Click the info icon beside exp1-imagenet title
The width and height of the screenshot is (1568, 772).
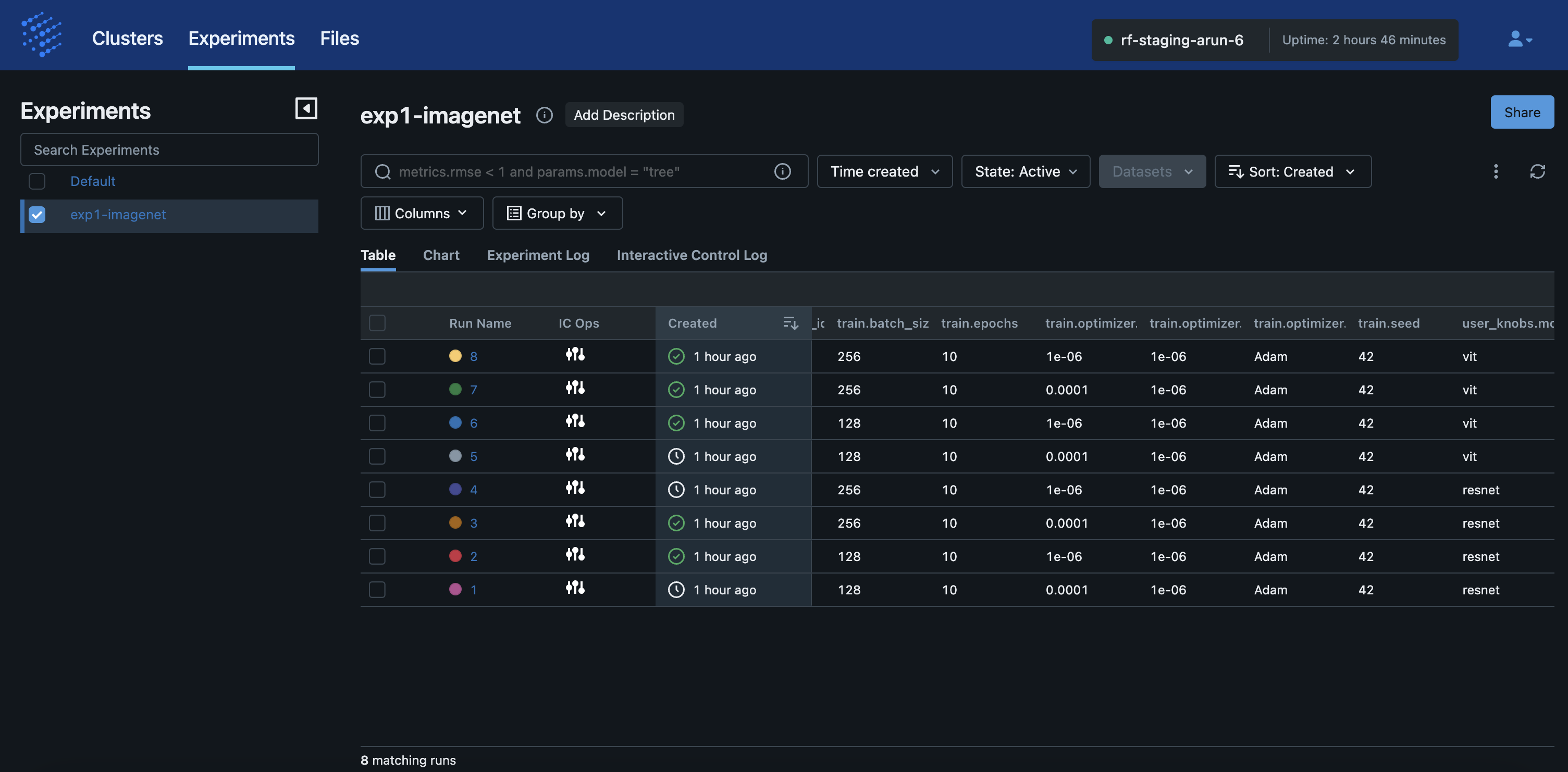click(544, 115)
